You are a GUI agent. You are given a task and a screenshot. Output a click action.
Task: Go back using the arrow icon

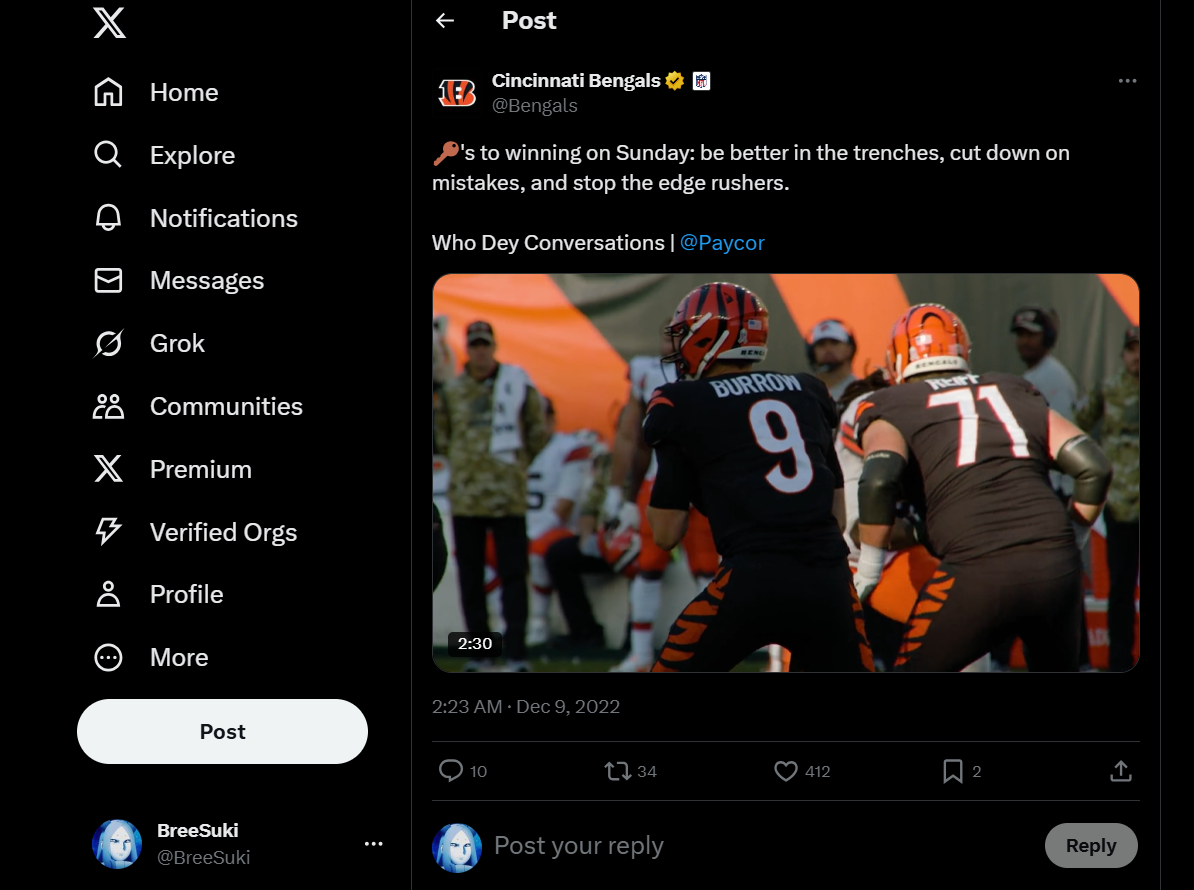pos(445,21)
